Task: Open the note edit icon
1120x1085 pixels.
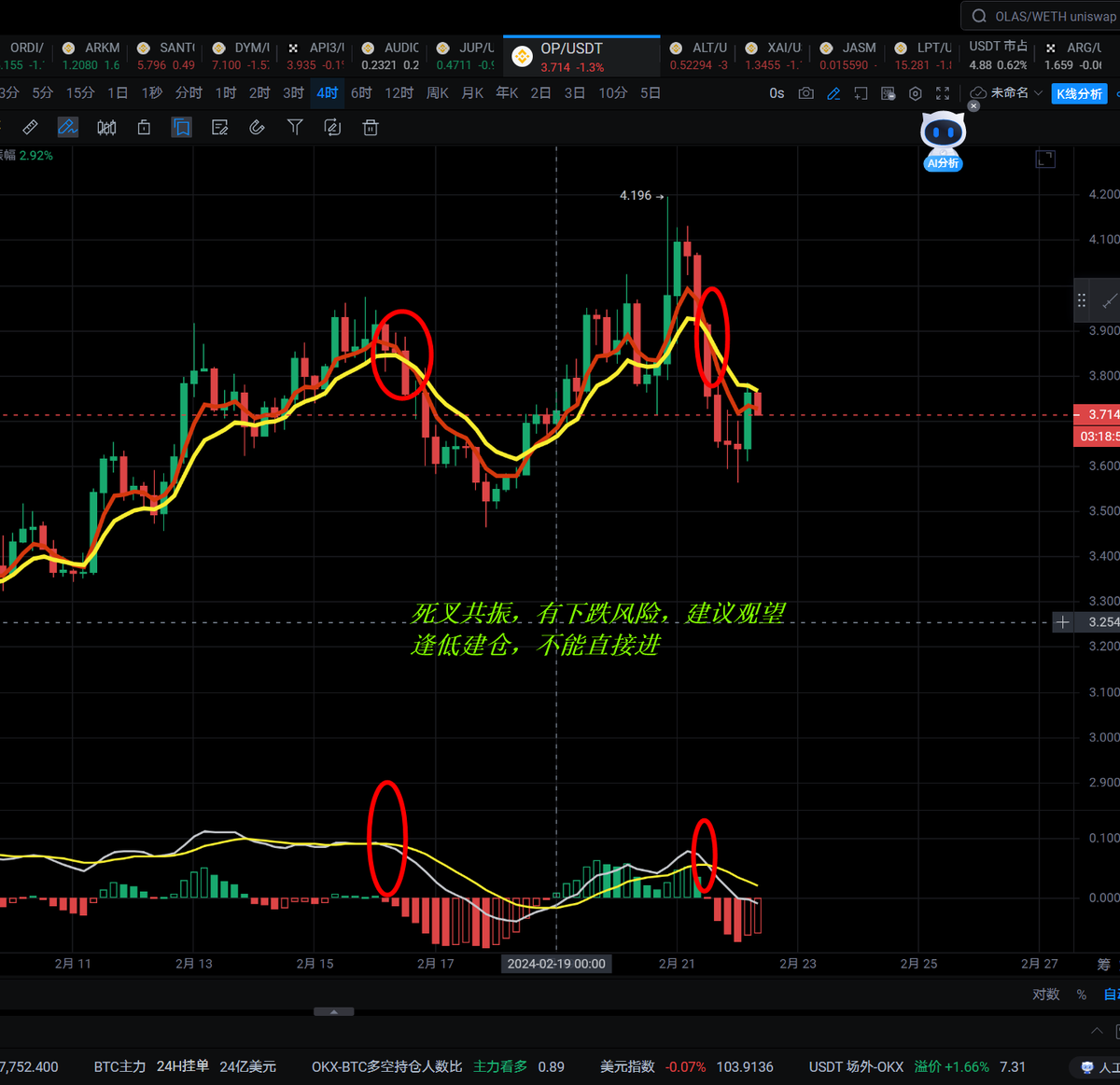Action: (220, 128)
